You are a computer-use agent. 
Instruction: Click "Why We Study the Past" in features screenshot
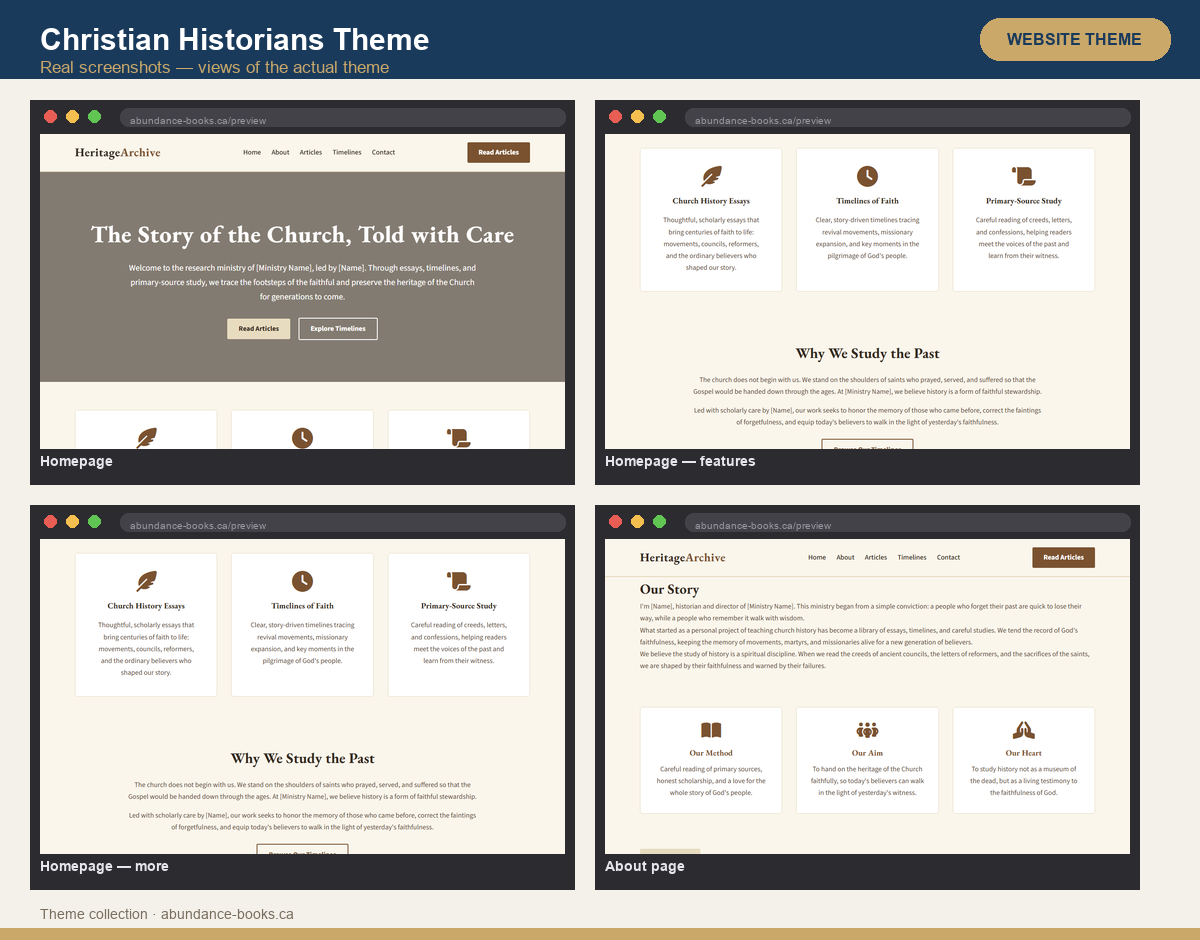[867, 353]
